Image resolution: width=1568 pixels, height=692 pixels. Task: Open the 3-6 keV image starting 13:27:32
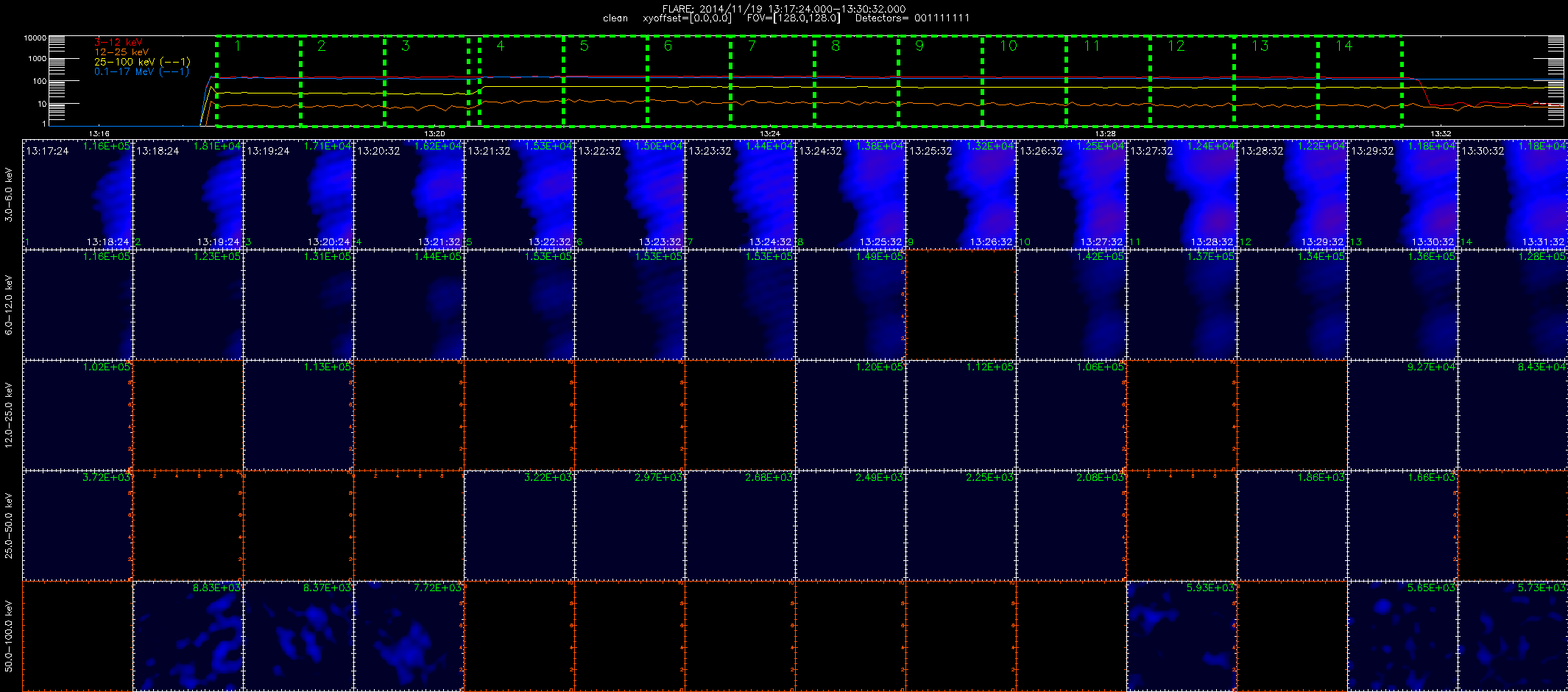click(1182, 194)
